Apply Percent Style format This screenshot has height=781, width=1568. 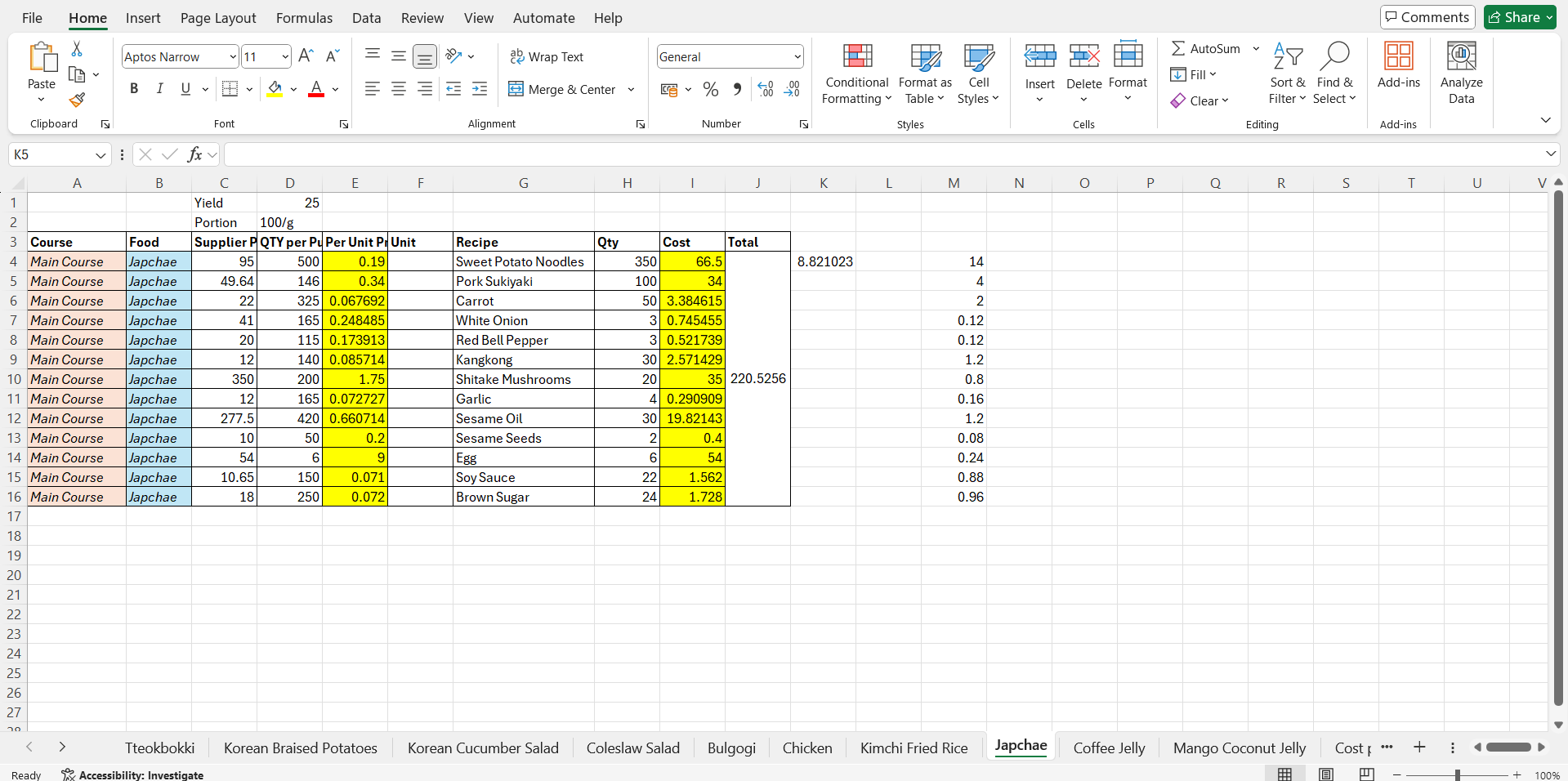pos(711,89)
